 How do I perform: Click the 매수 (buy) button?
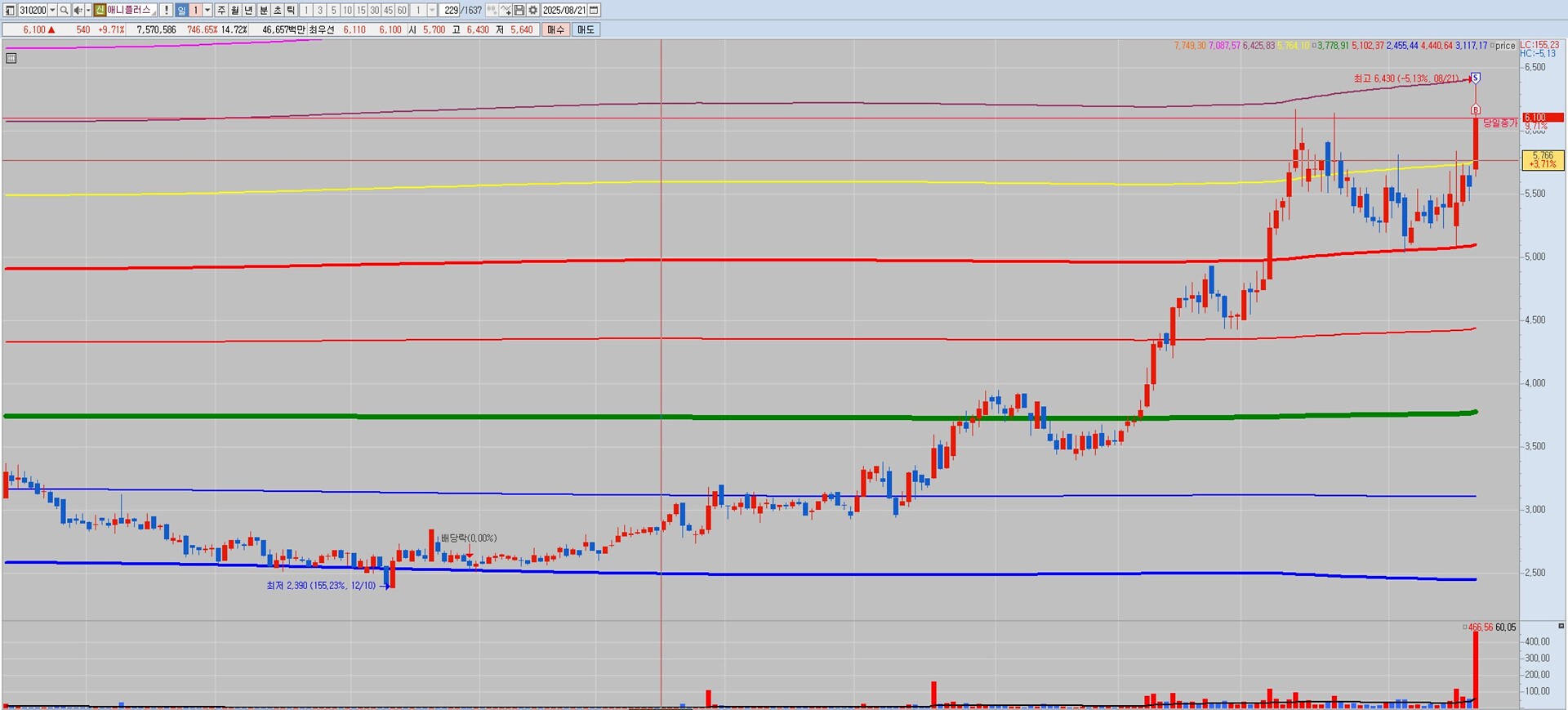556,29
